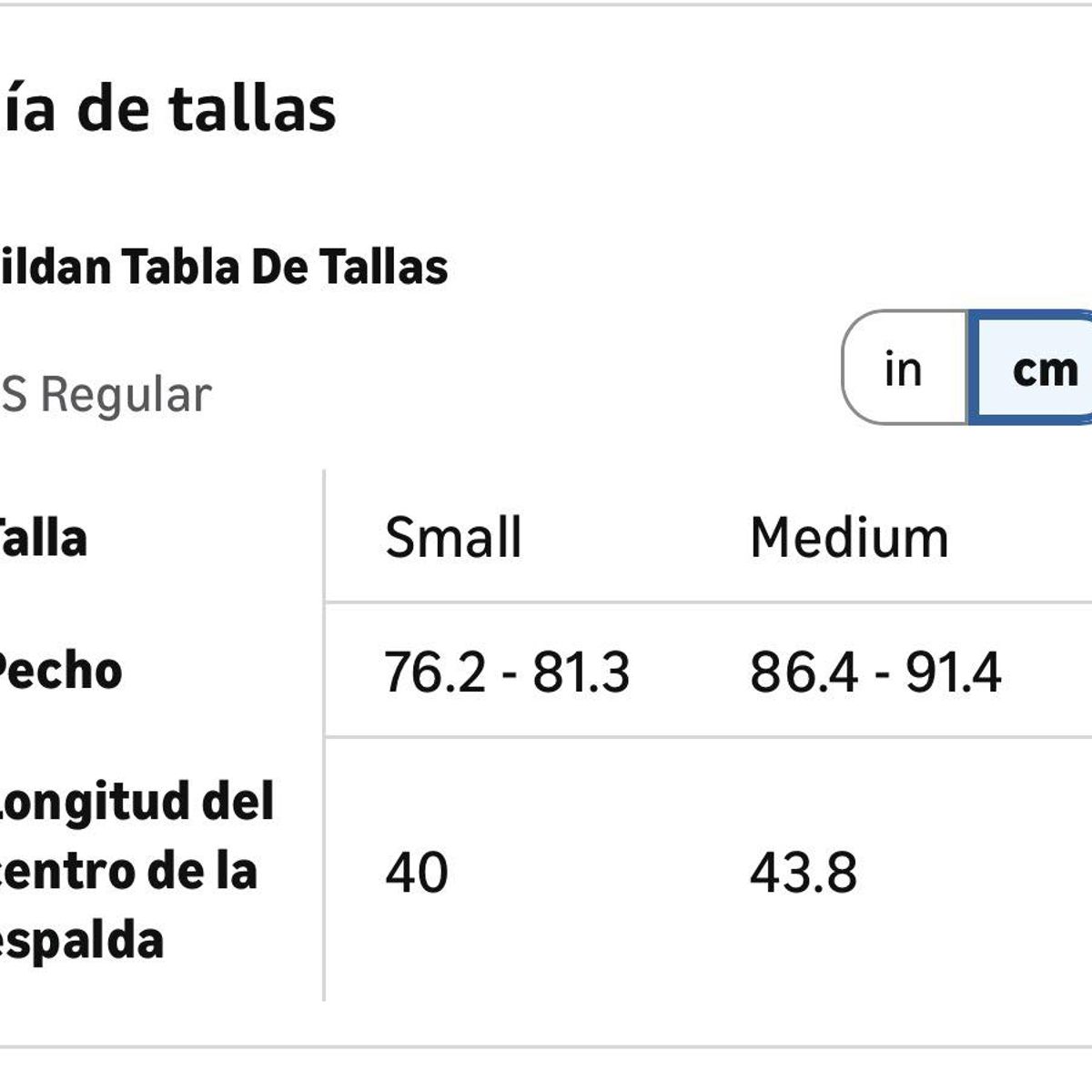This screenshot has width=1092, height=1092.
Task: Switch measurement units to inches
Action: point(903,369)
